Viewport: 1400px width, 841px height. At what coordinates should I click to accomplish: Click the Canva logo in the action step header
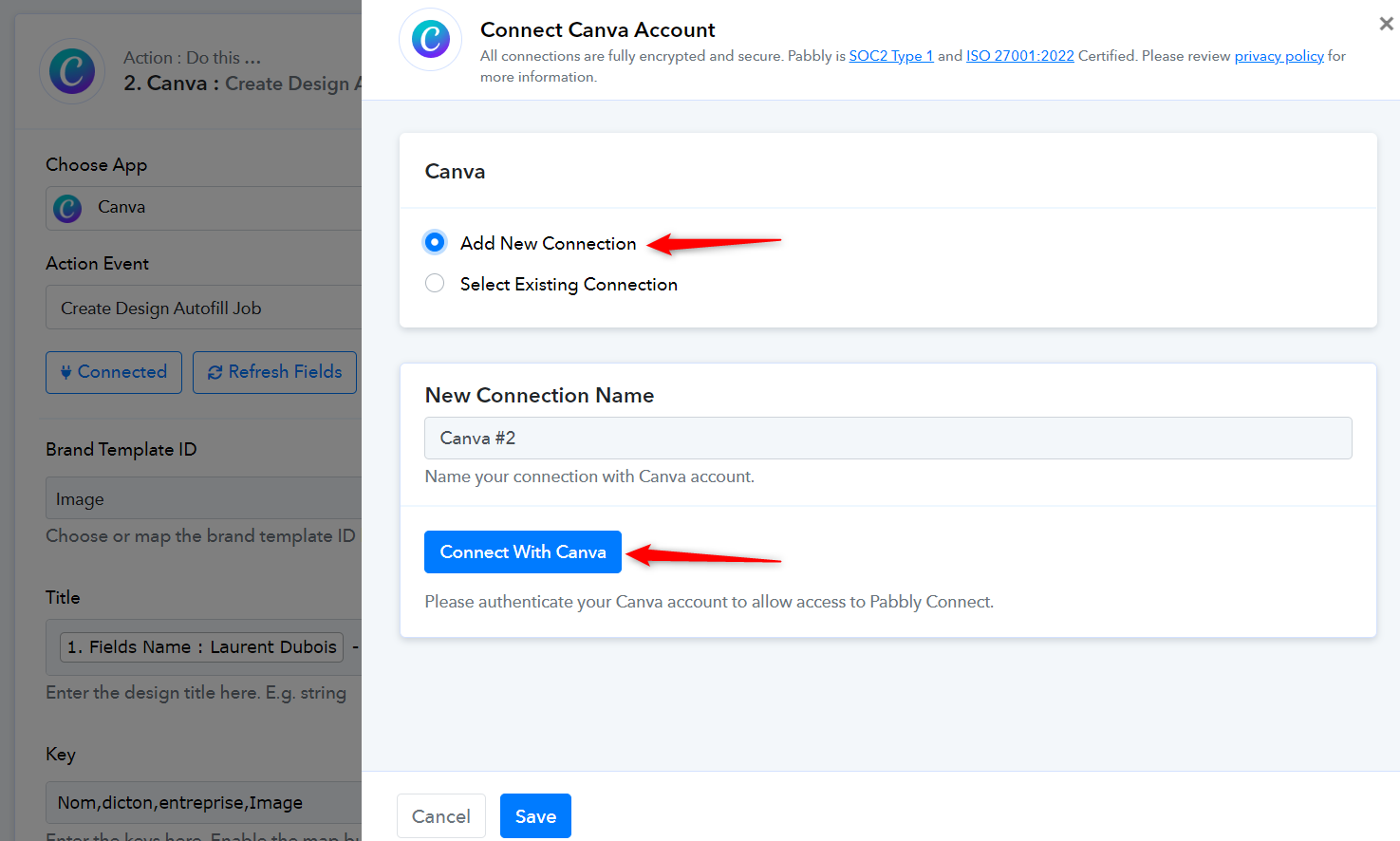[72, 71]
